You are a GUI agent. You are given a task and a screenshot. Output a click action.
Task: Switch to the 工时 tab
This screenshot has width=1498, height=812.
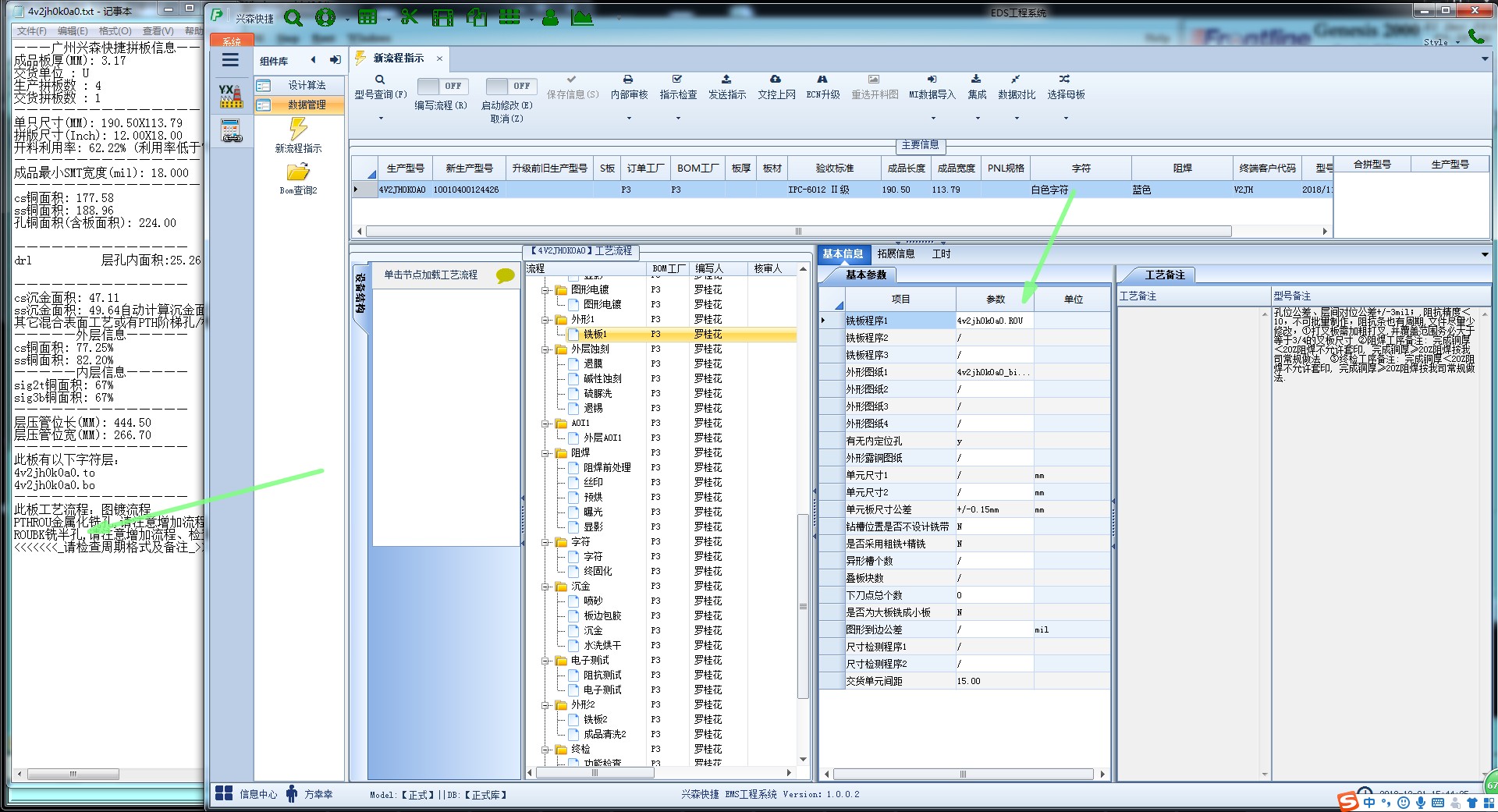942,254
